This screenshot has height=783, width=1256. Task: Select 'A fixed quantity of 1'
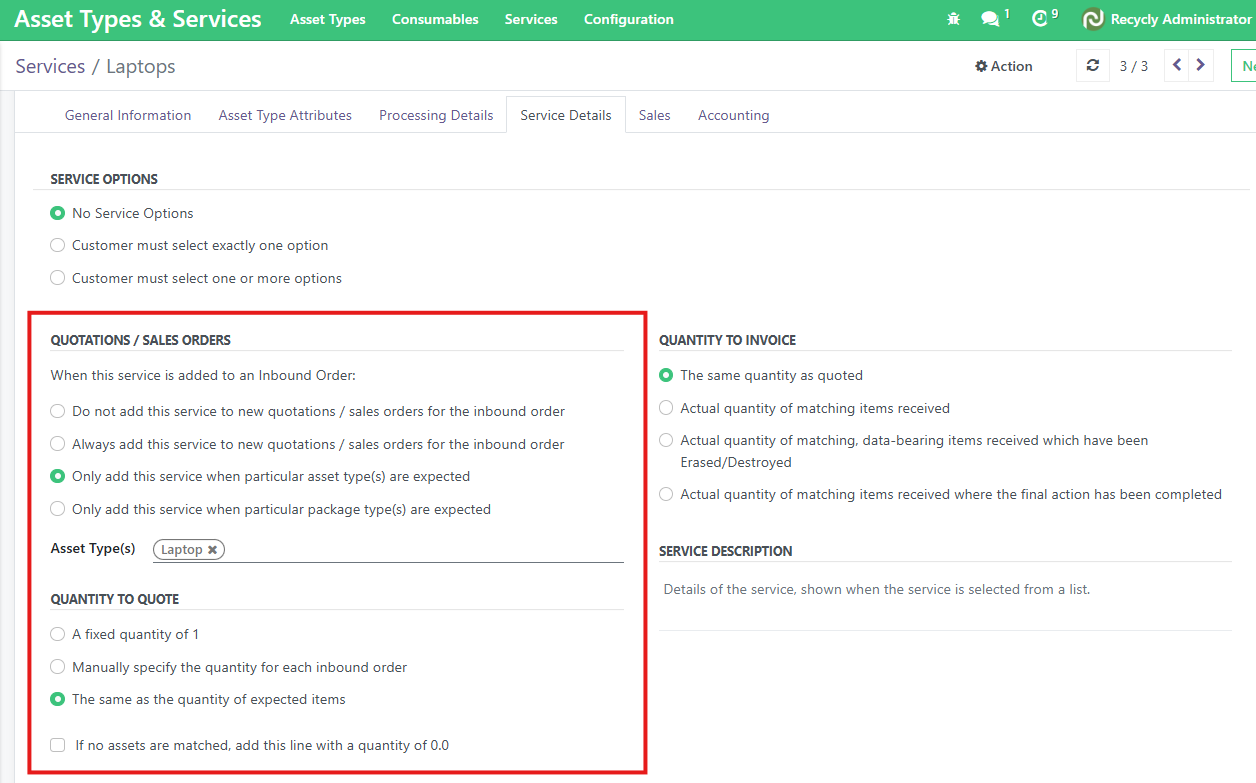tap(58, 635)
